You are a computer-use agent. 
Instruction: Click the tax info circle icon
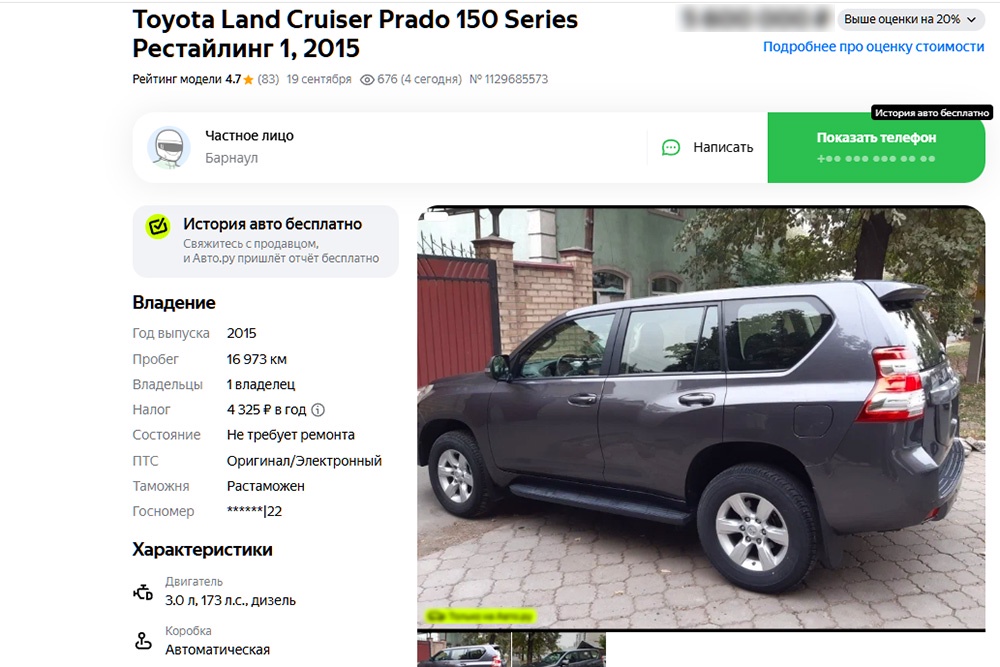[318, 410]
